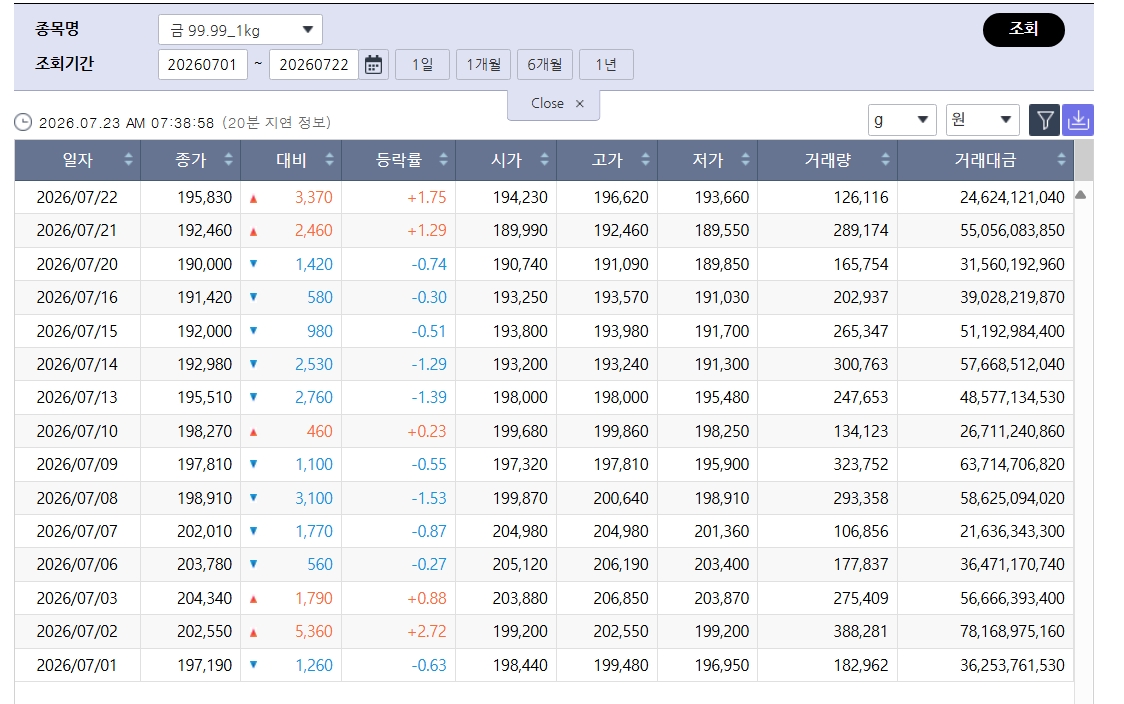
Task: Click date cell 2026/07/14
Action: click(77, 364)
